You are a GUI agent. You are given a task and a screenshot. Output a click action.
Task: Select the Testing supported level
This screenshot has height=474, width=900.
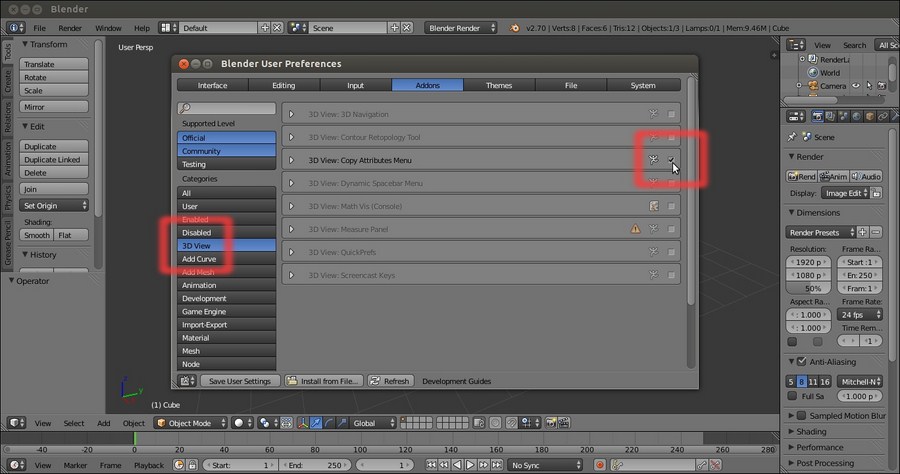[x=226, y=164]
